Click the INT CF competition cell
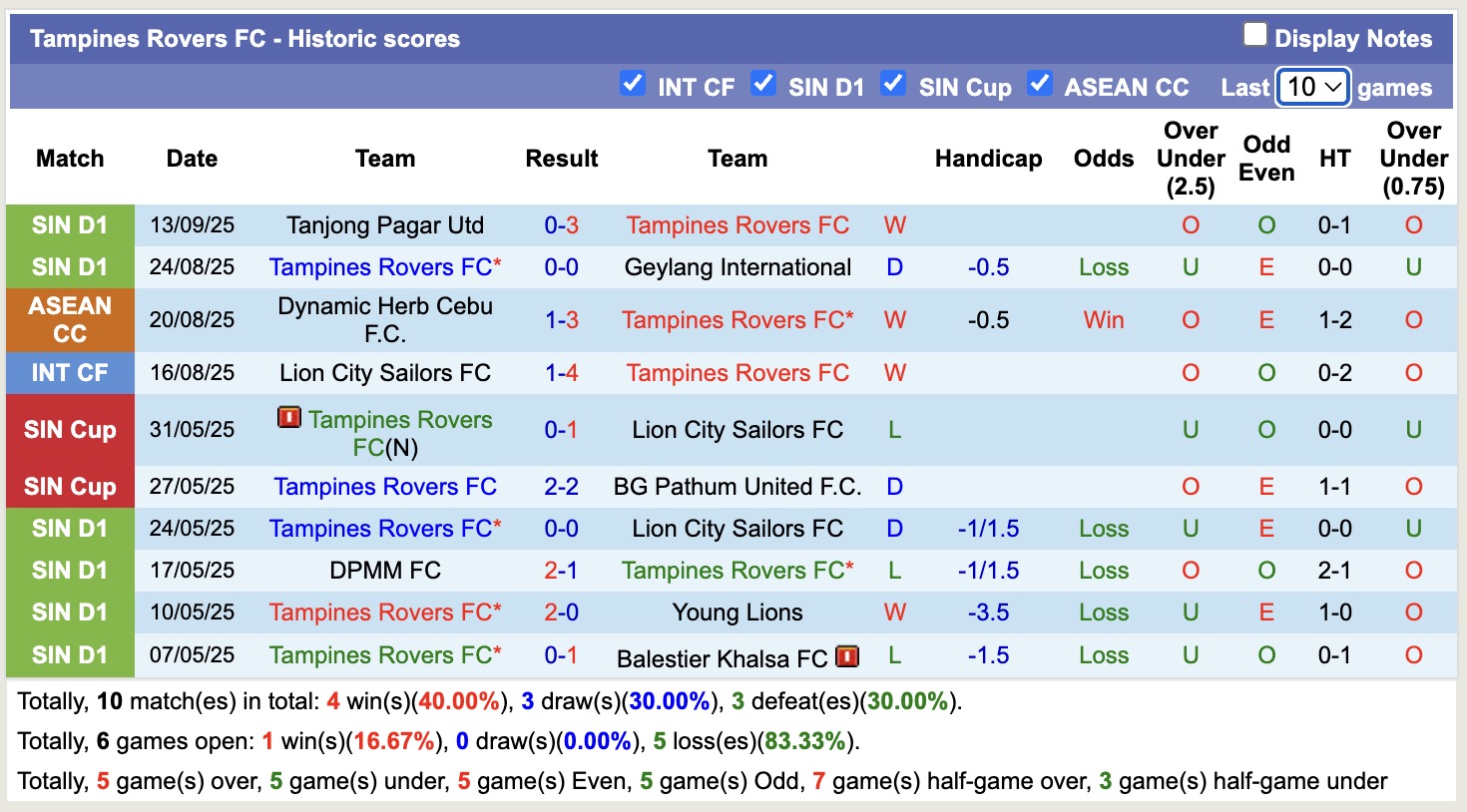 pyautogui.click(x=70, y=373)
